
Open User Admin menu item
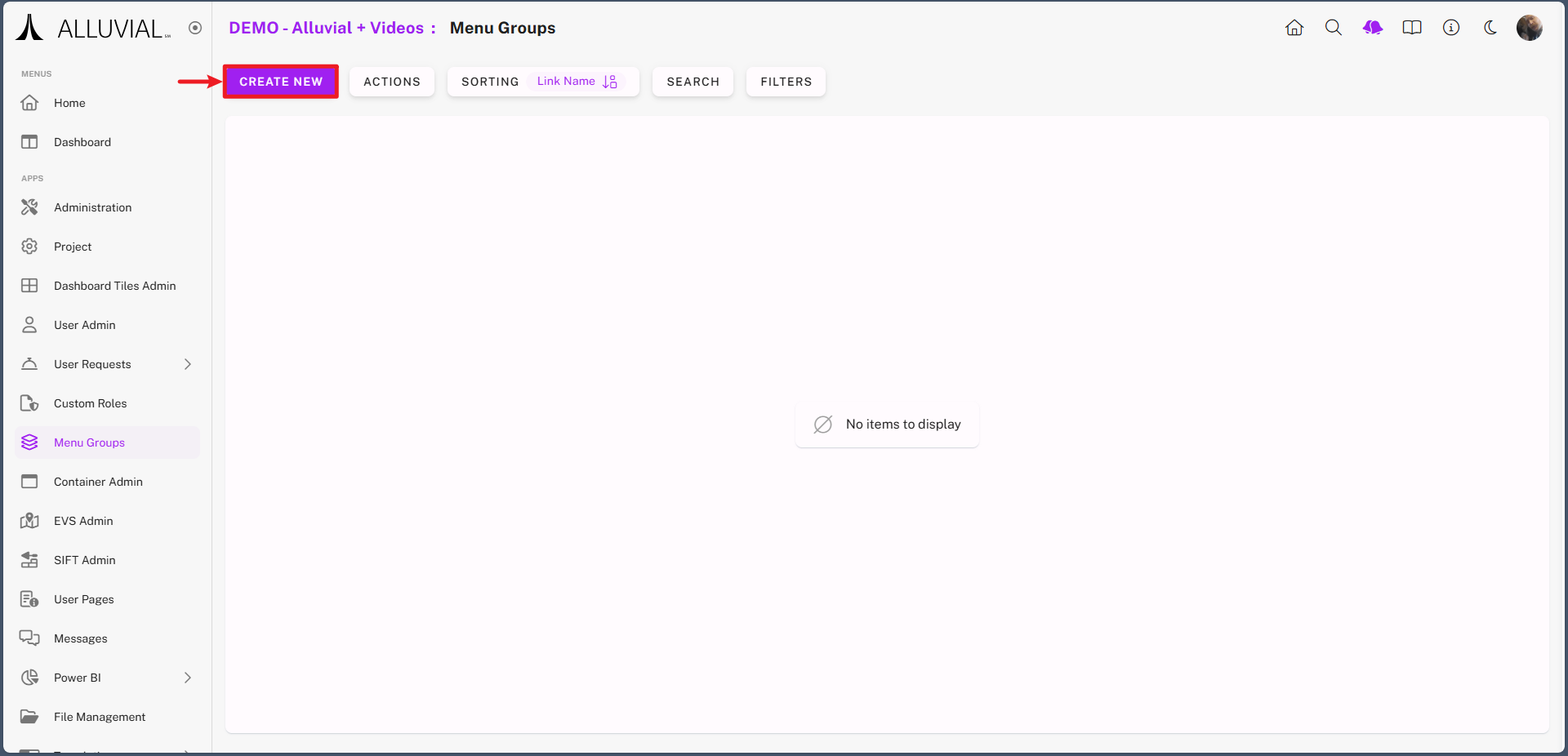coord(107,325)
